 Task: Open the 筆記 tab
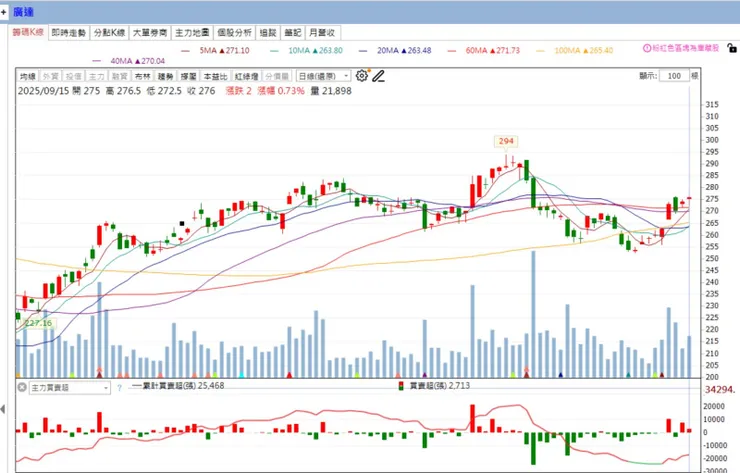[293, 33]
